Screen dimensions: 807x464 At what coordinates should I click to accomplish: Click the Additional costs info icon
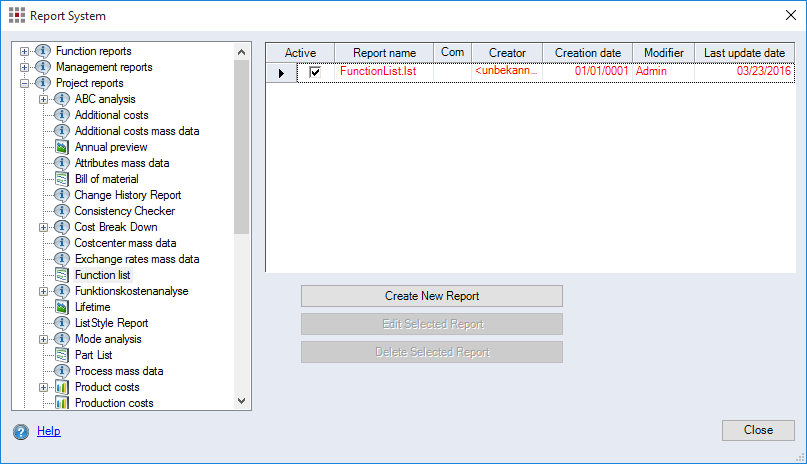(x=62, y=115)
